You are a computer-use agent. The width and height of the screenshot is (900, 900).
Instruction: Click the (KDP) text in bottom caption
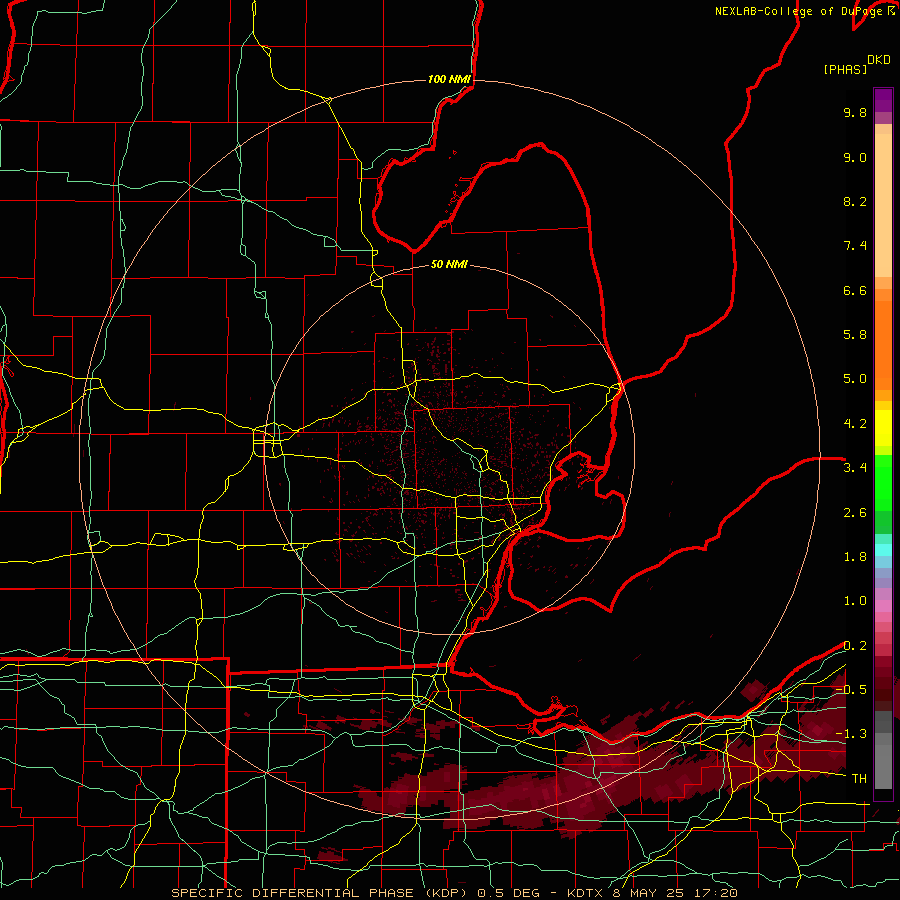point(445,893)
